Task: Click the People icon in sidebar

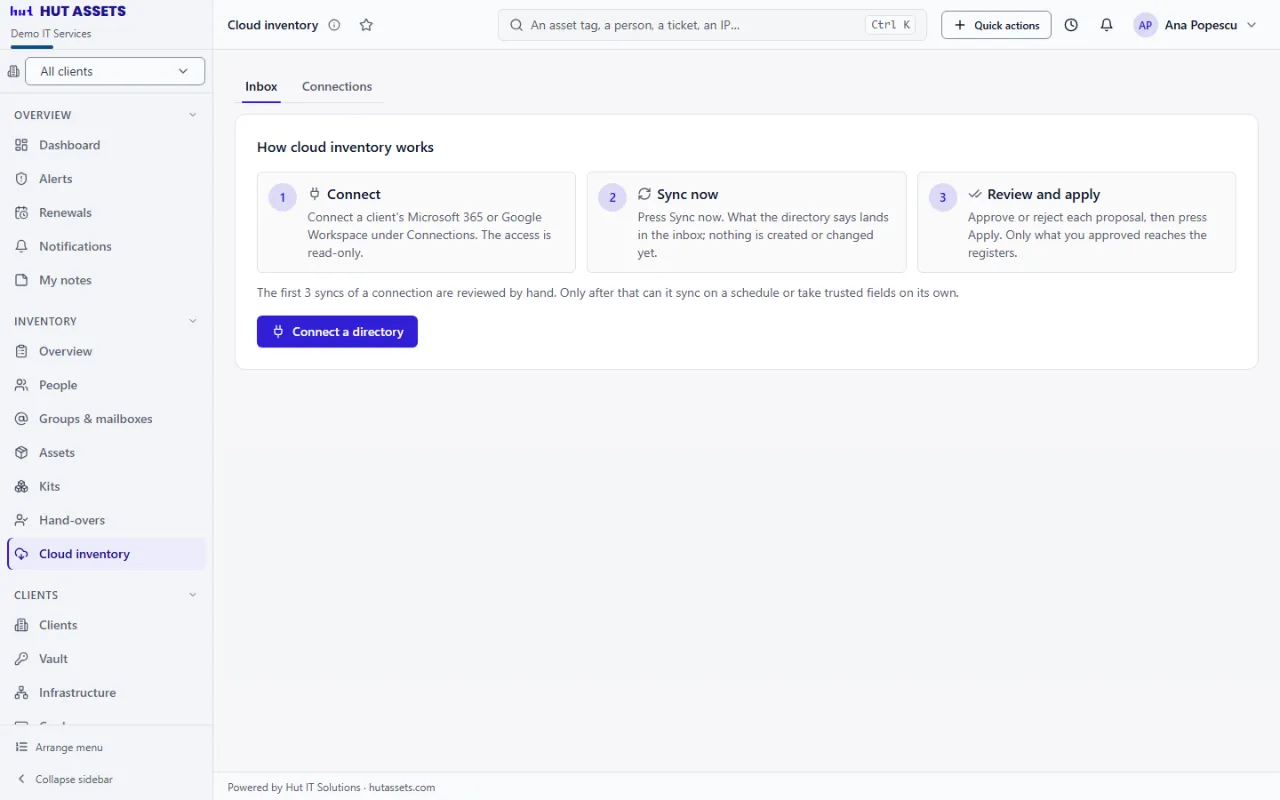Action: (x=21, y=385)
